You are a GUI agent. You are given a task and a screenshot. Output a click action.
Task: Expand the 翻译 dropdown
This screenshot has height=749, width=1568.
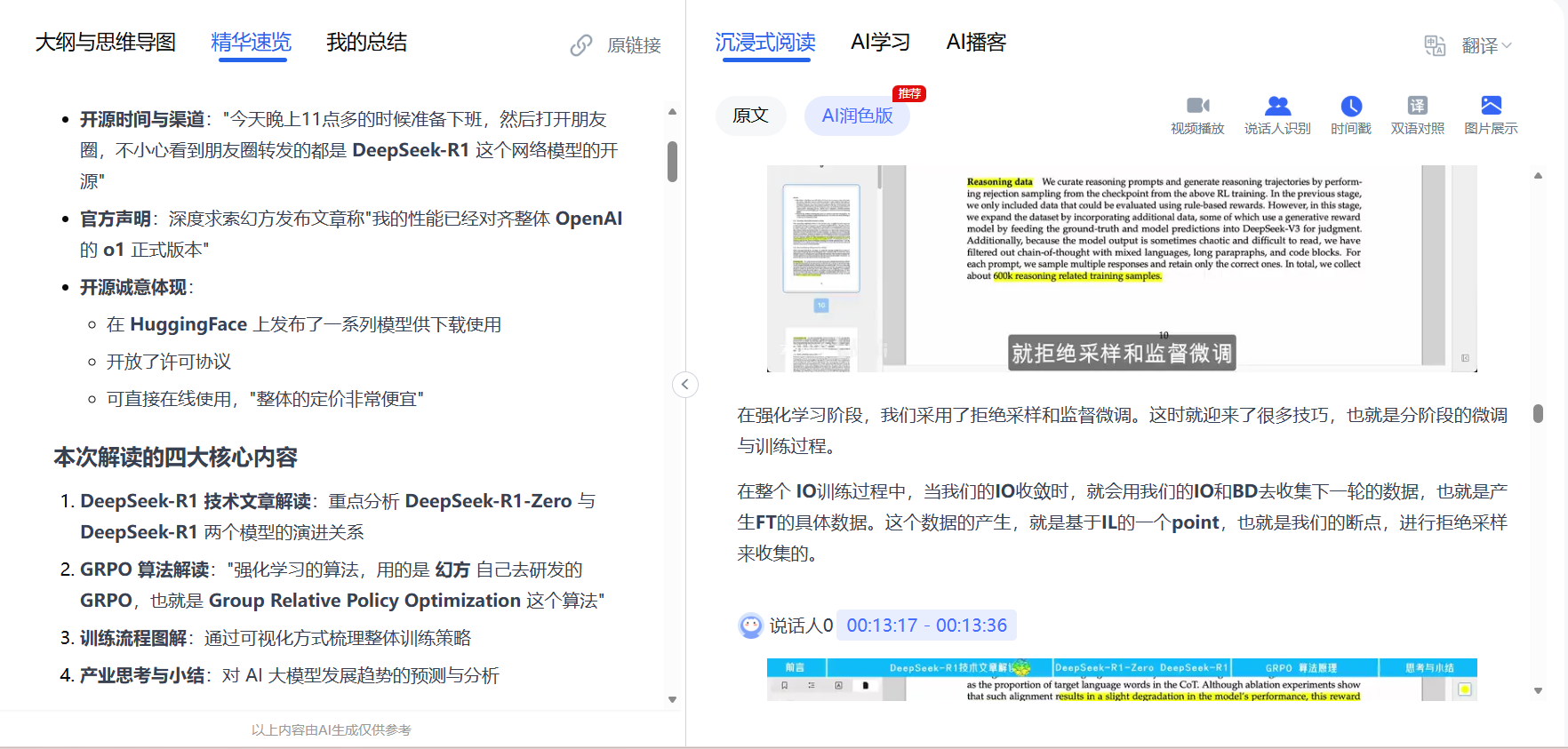(1487, 45)
